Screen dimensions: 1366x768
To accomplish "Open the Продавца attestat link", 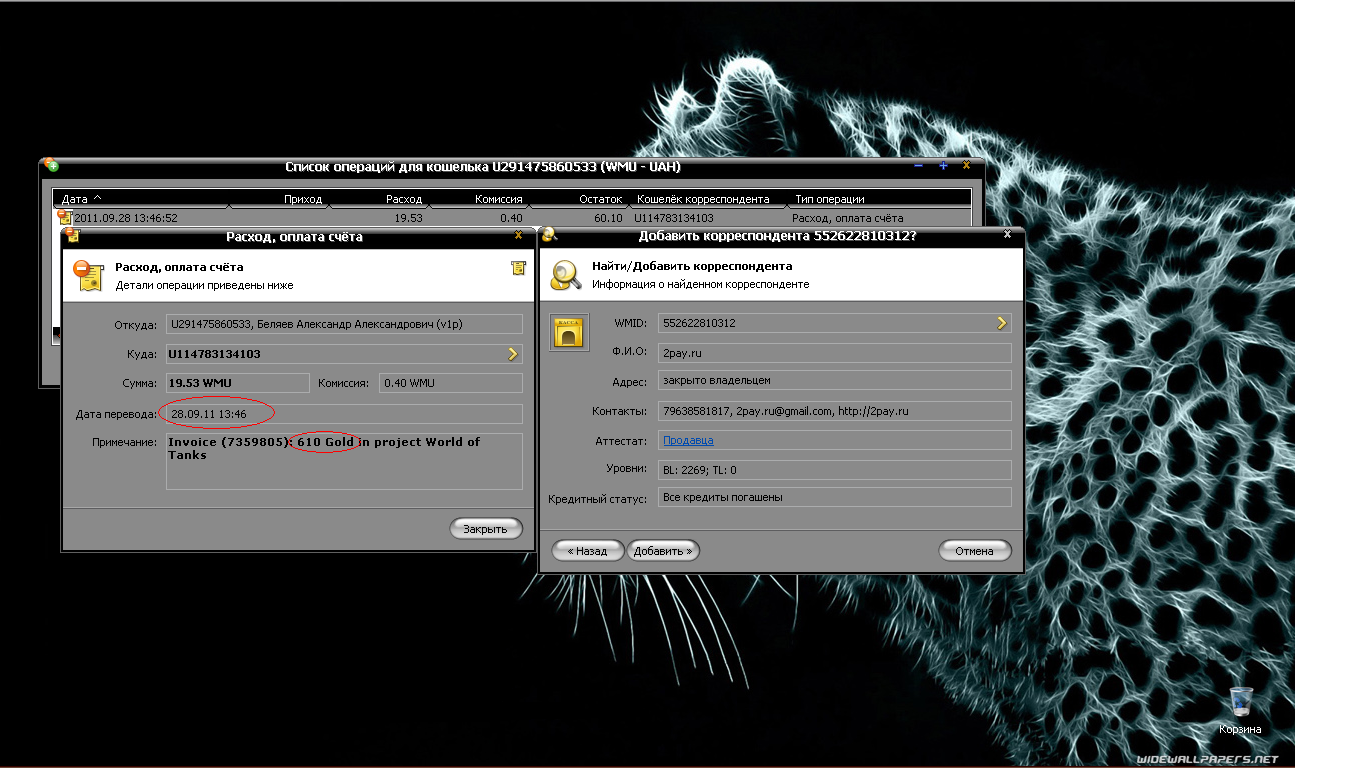I will point(688,440).
